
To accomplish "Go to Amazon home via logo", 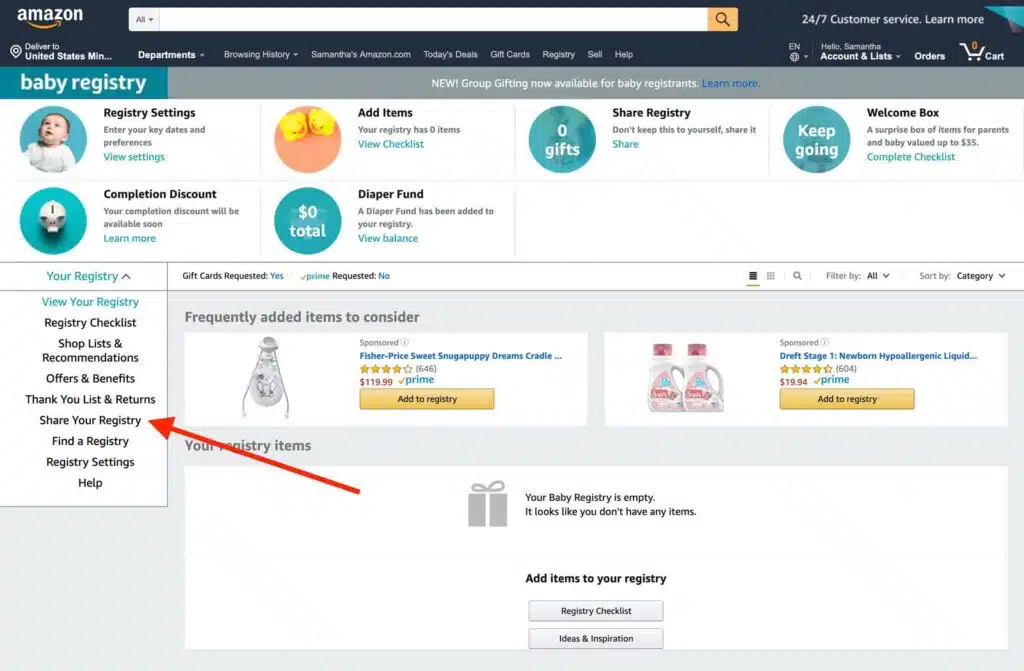I will click(50, 18).
